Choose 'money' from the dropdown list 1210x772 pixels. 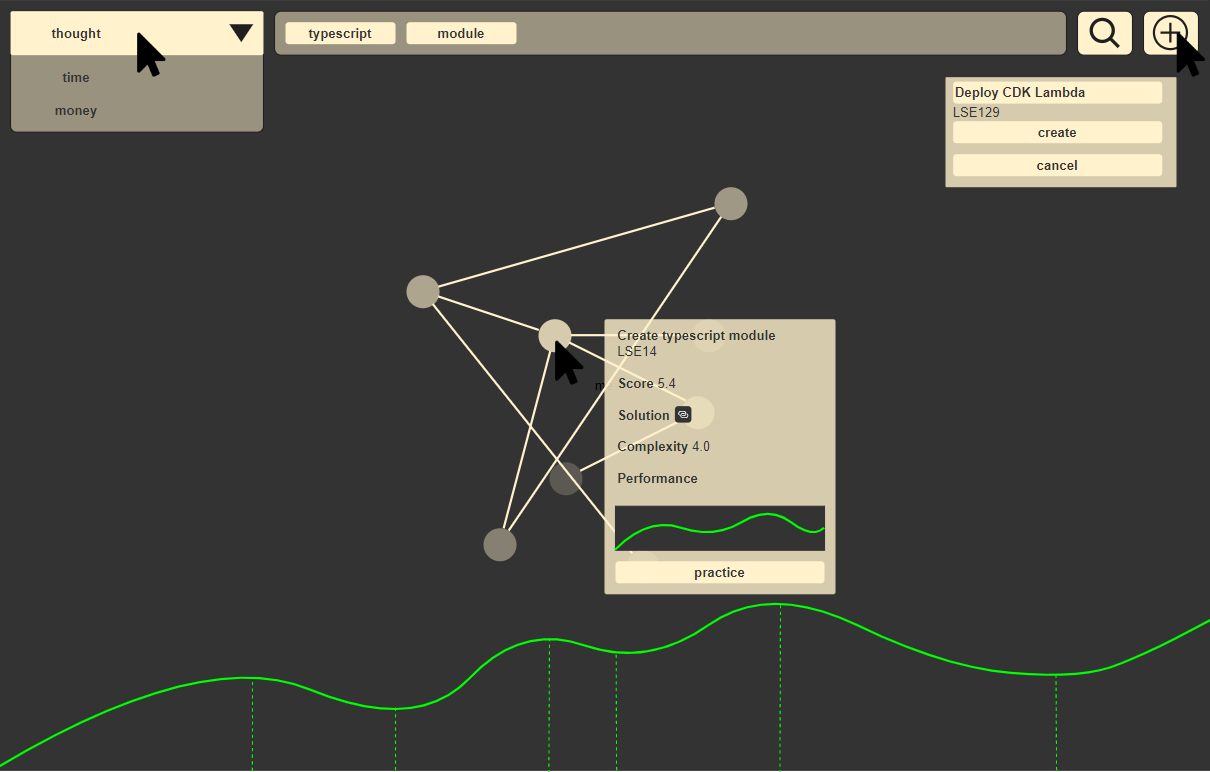(76, 110)
